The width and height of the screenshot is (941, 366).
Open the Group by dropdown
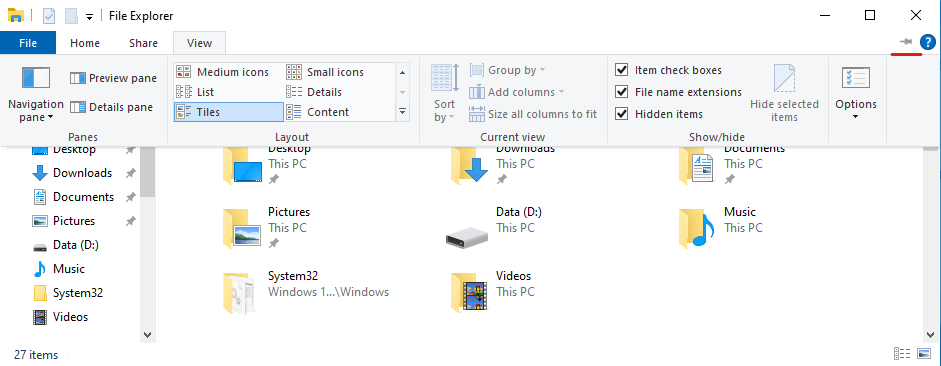pos(508,70)
